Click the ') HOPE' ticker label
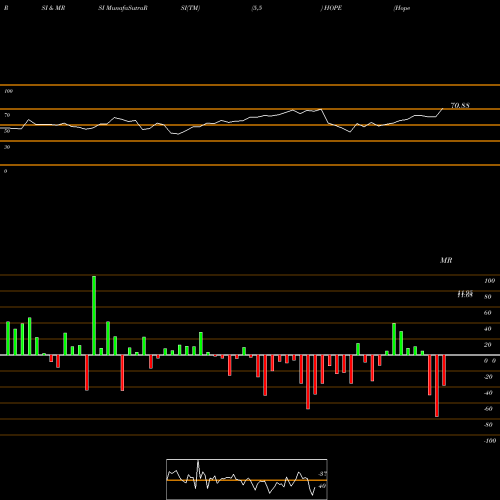This screenshot has width=500, height=500. [331, 8]
